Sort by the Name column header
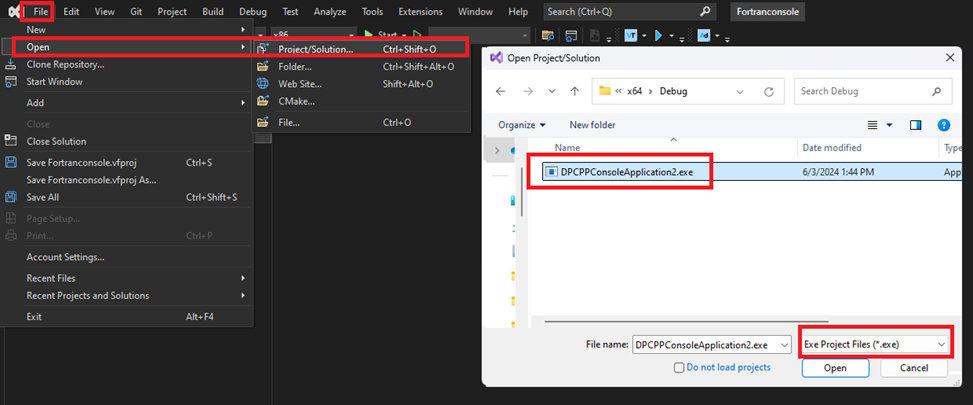The height and width of the screenshot is (405, 973). pos(567,148)
